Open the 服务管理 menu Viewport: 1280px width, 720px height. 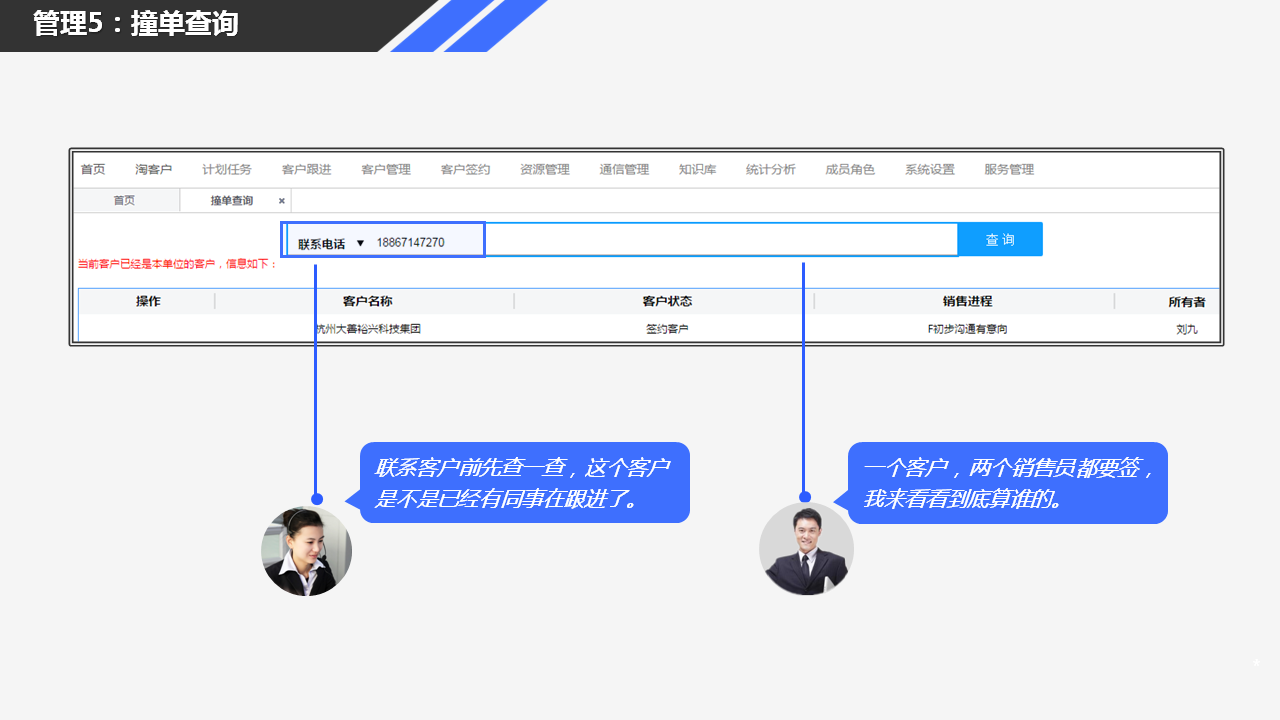(x=1009, y=170)
